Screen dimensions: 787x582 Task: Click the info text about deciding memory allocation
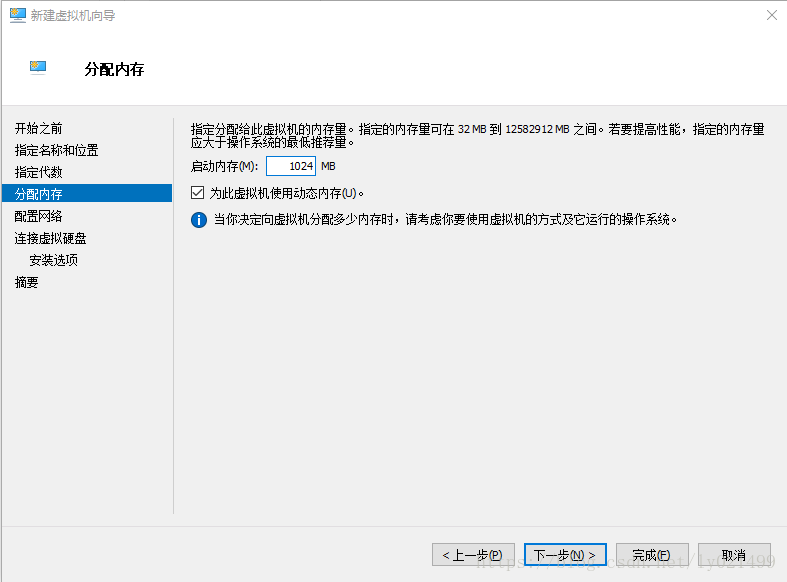coord(446,219)
